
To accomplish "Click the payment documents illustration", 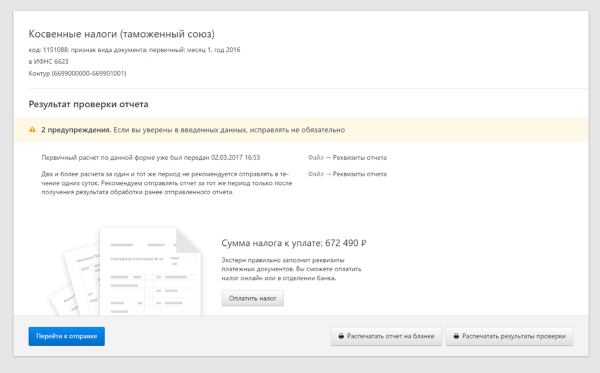I will pyautogui.click(x=126, y=272).
